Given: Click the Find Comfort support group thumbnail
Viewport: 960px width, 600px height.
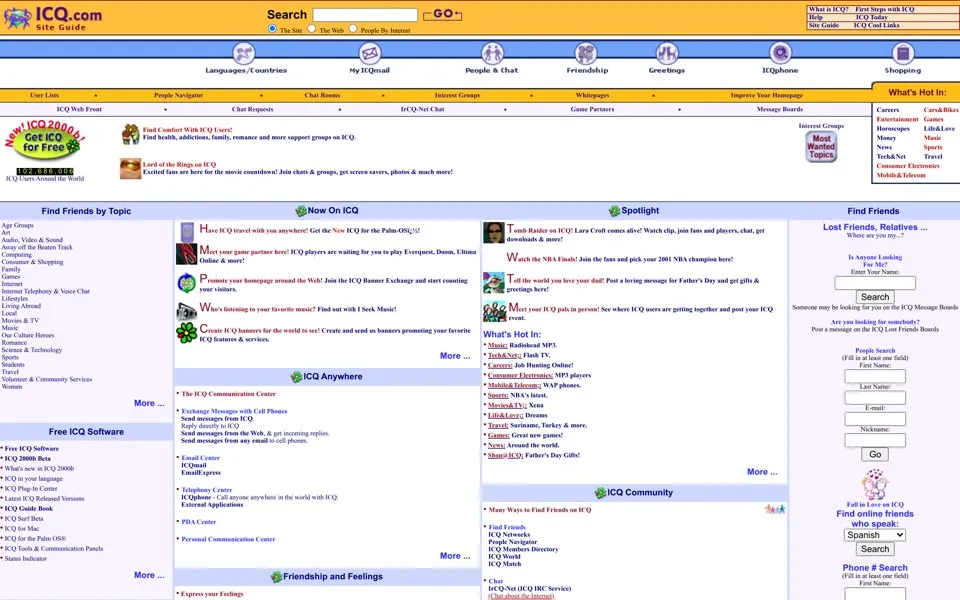Looking at the screenshot, I should [x=130, y=134].
